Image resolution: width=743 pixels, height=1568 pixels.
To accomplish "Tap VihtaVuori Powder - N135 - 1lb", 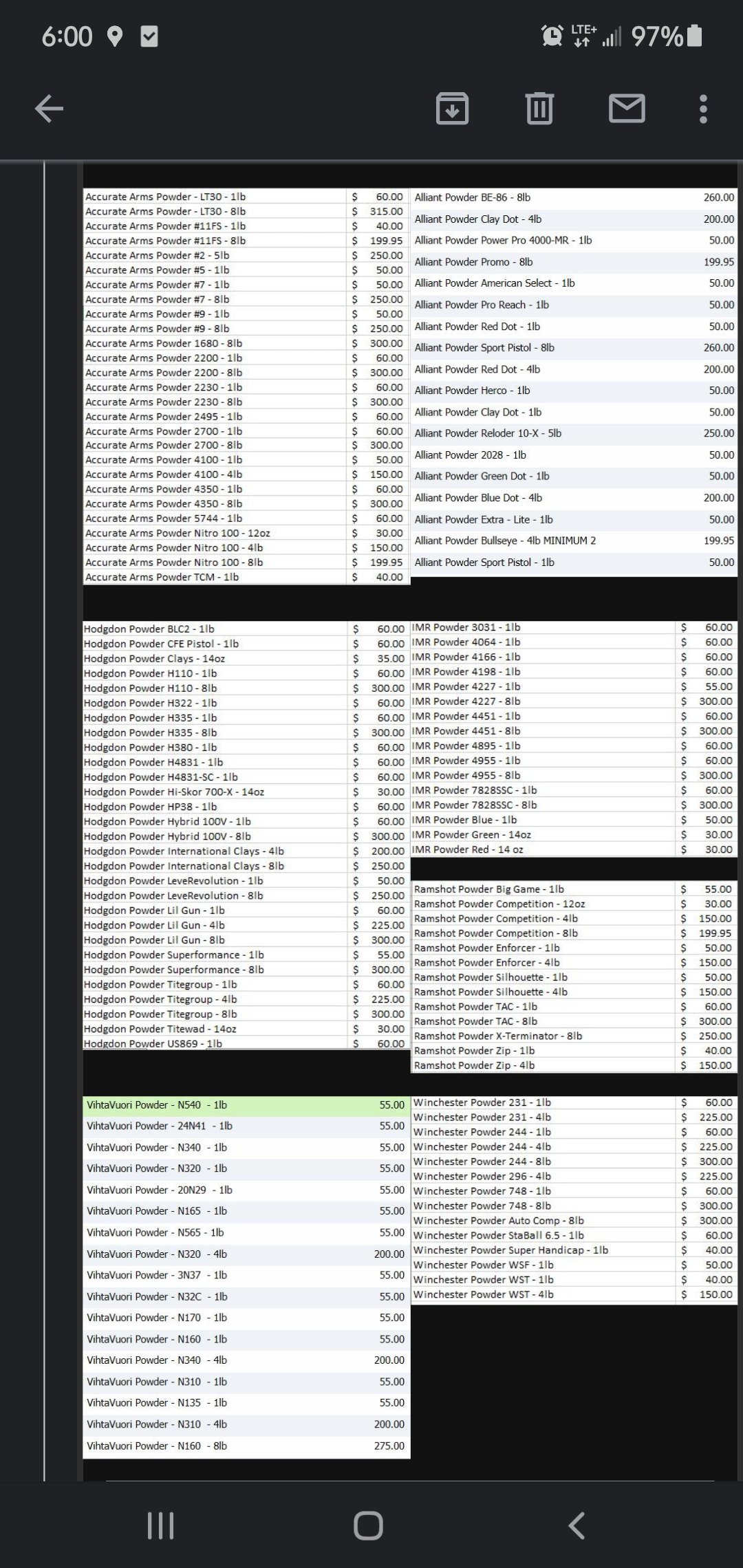I will click(157, 1402).
